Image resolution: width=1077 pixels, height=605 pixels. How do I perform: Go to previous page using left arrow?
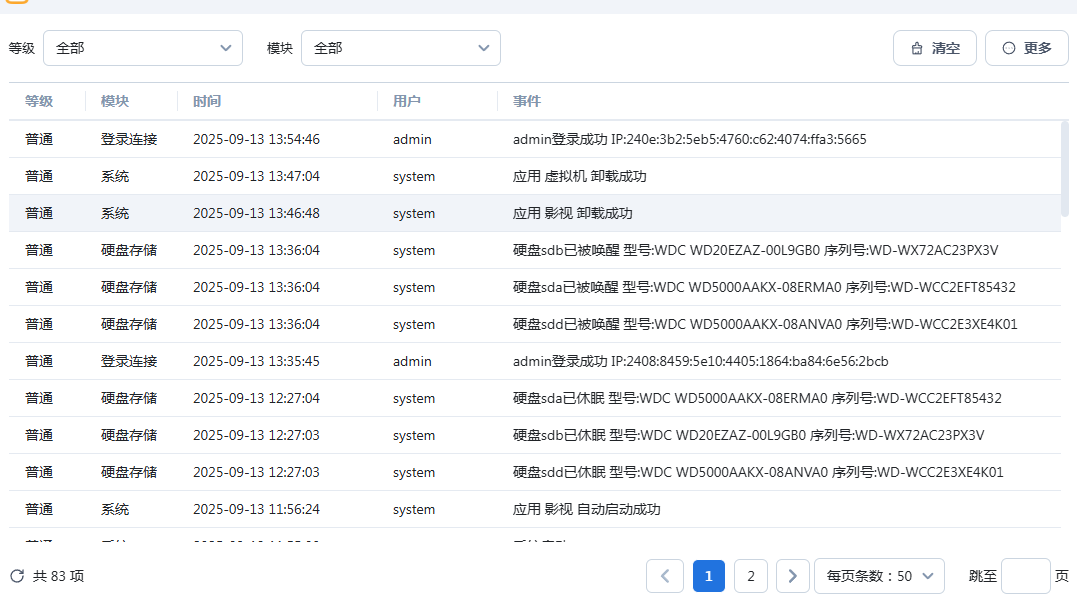coord(665,576)
